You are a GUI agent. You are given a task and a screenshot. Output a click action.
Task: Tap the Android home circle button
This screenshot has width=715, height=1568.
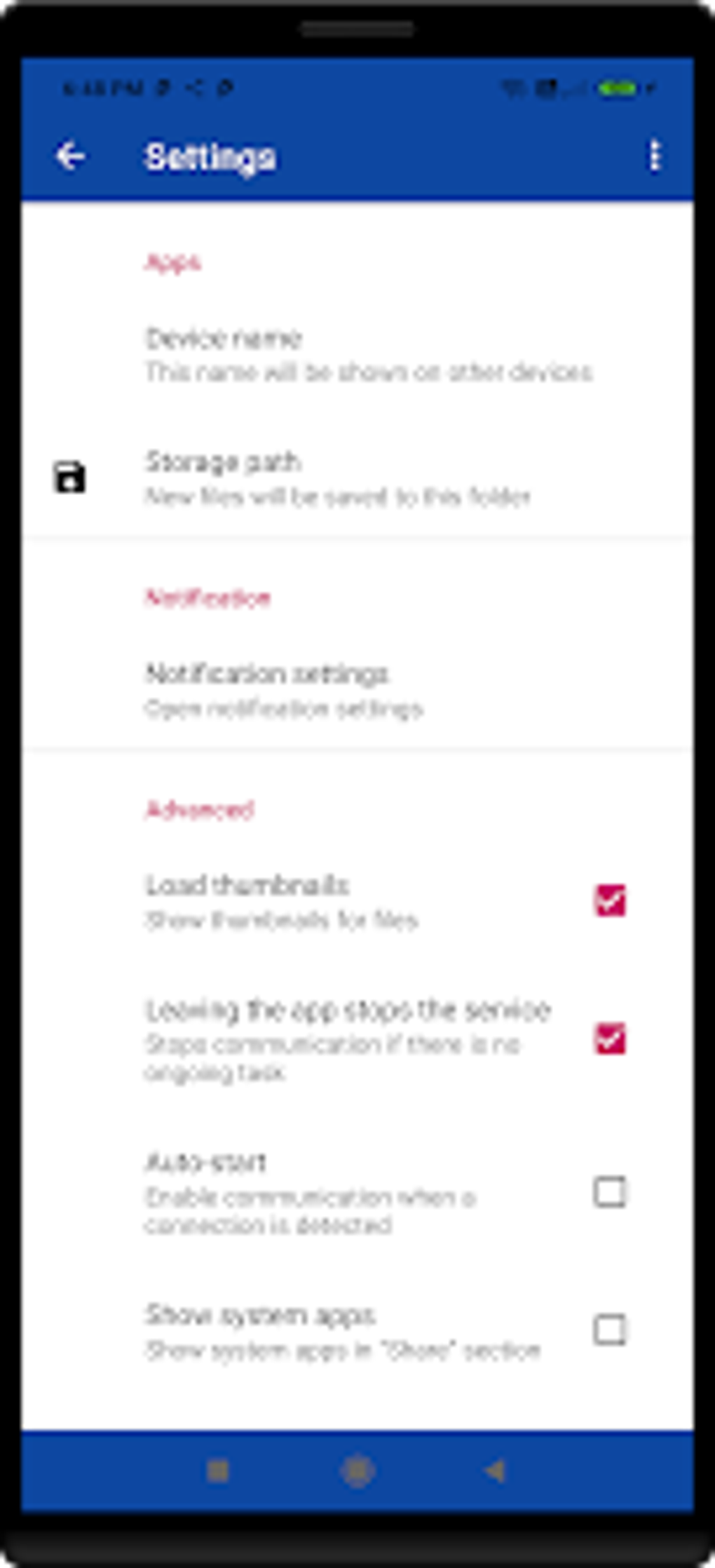tap(357, 1470)
